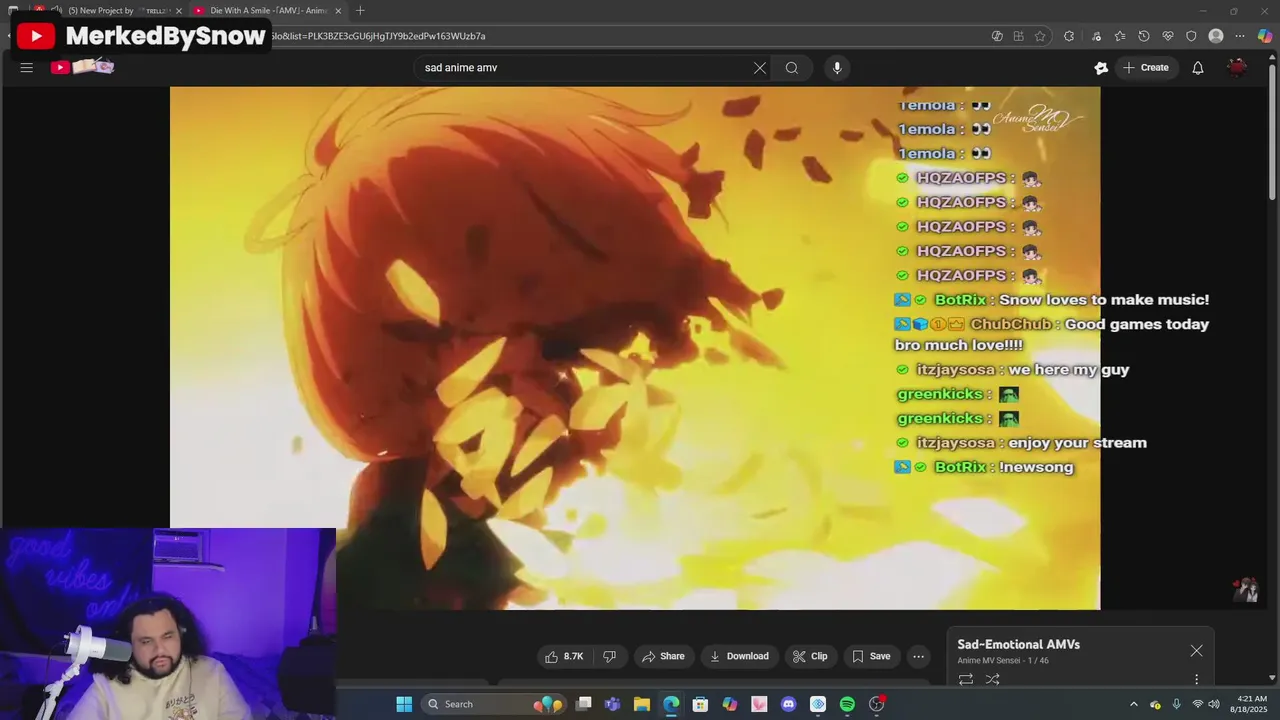
Task: Click the sparkle icon beside Create
Action: click(x=1101, y=68)
